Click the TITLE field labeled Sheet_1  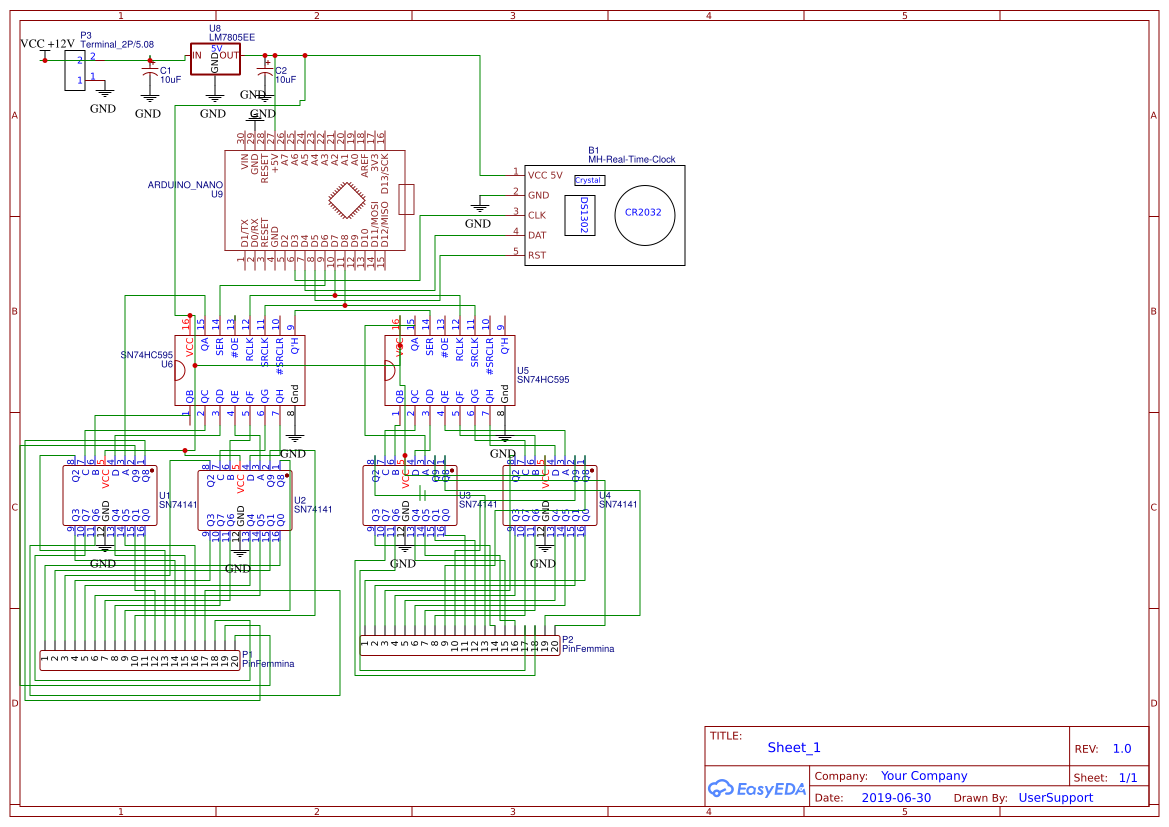[791, 747]
